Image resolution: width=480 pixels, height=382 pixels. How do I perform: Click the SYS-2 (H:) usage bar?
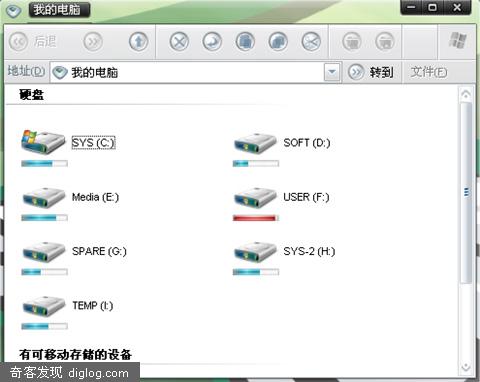(x=256, y=272)
